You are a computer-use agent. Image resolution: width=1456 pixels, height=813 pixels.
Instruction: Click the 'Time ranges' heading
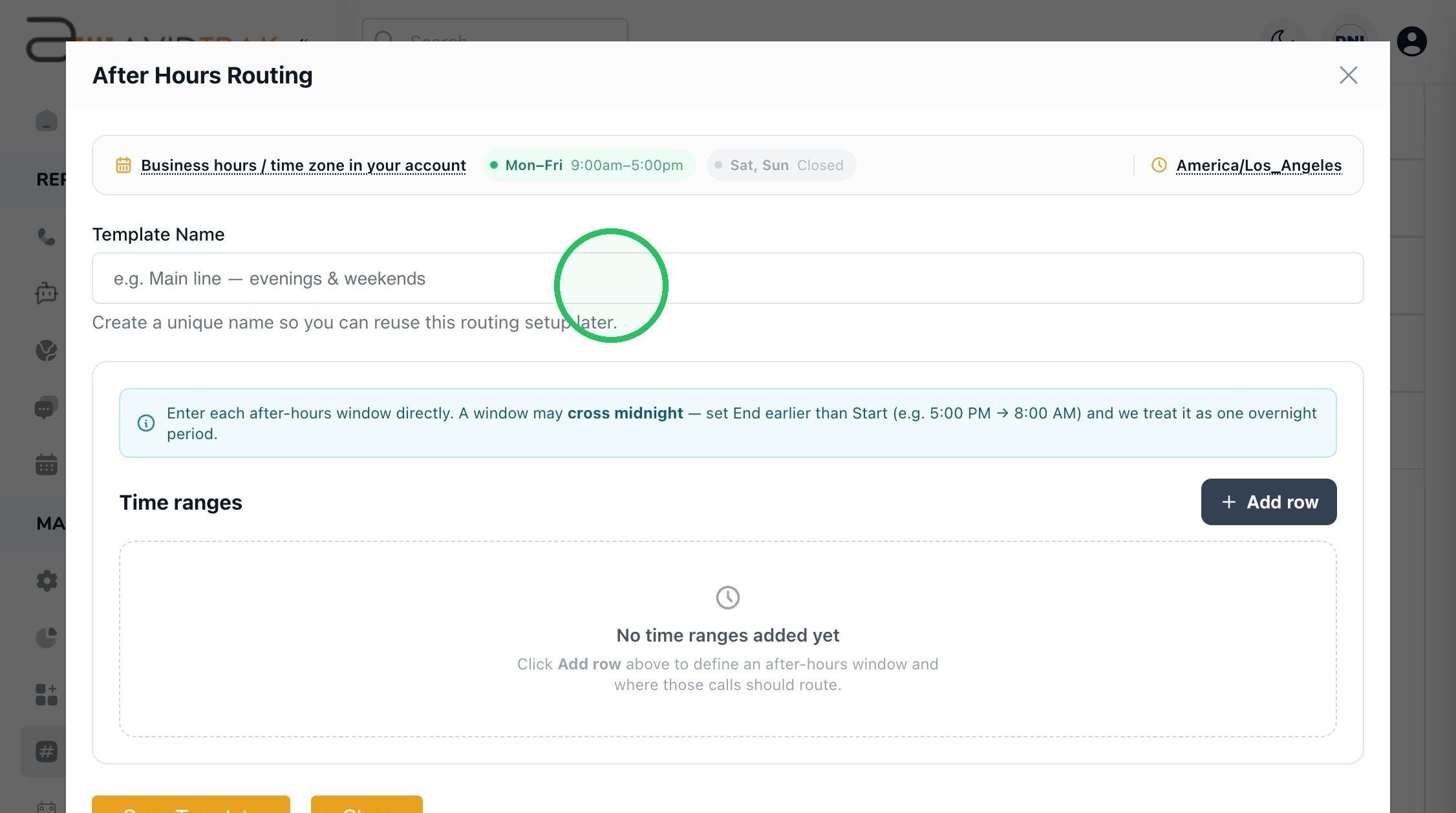(x=181, y=503)
